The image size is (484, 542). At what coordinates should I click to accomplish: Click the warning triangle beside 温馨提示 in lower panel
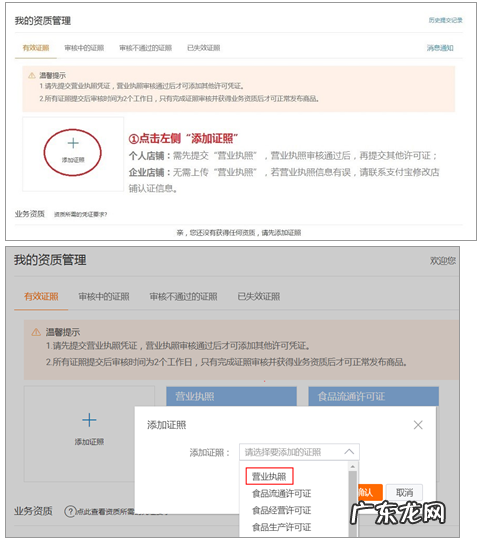tap(36, 332)
